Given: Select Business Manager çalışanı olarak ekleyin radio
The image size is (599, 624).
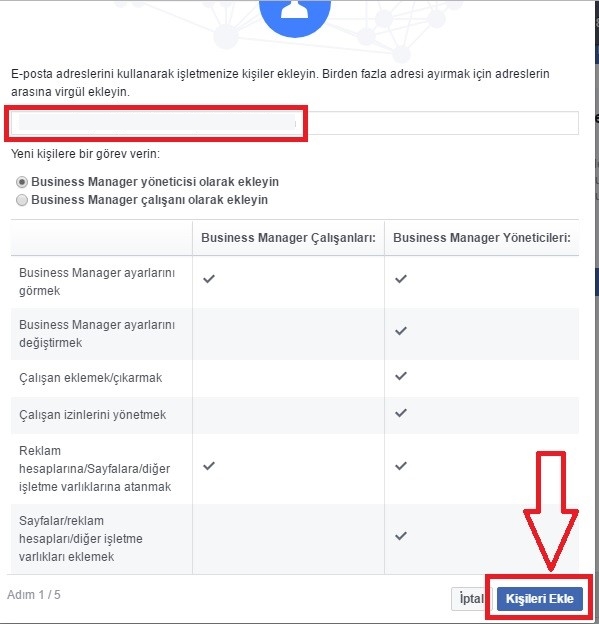Looking at the screenshot, I should click(x=22, y=200).
